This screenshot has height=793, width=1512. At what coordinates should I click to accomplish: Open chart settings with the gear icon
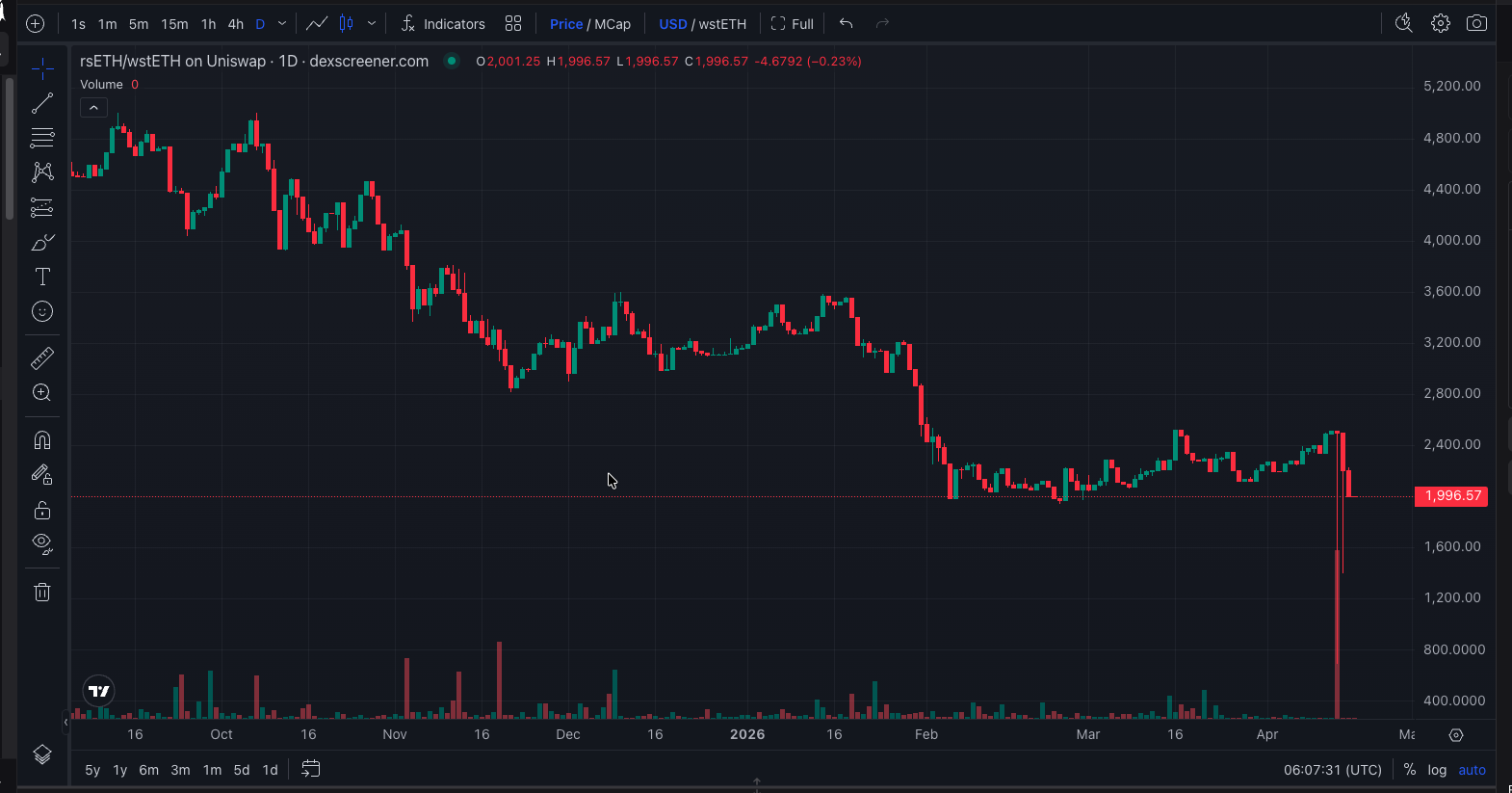point(1441,22)
